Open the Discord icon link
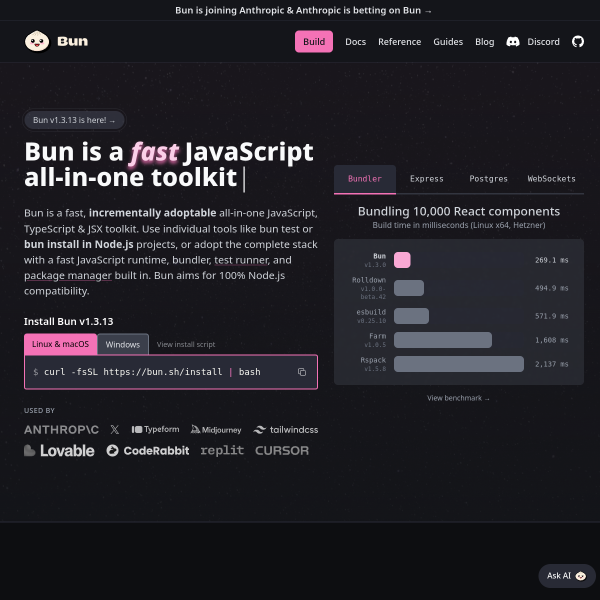 pyautogui.click(x=513, y=42)
